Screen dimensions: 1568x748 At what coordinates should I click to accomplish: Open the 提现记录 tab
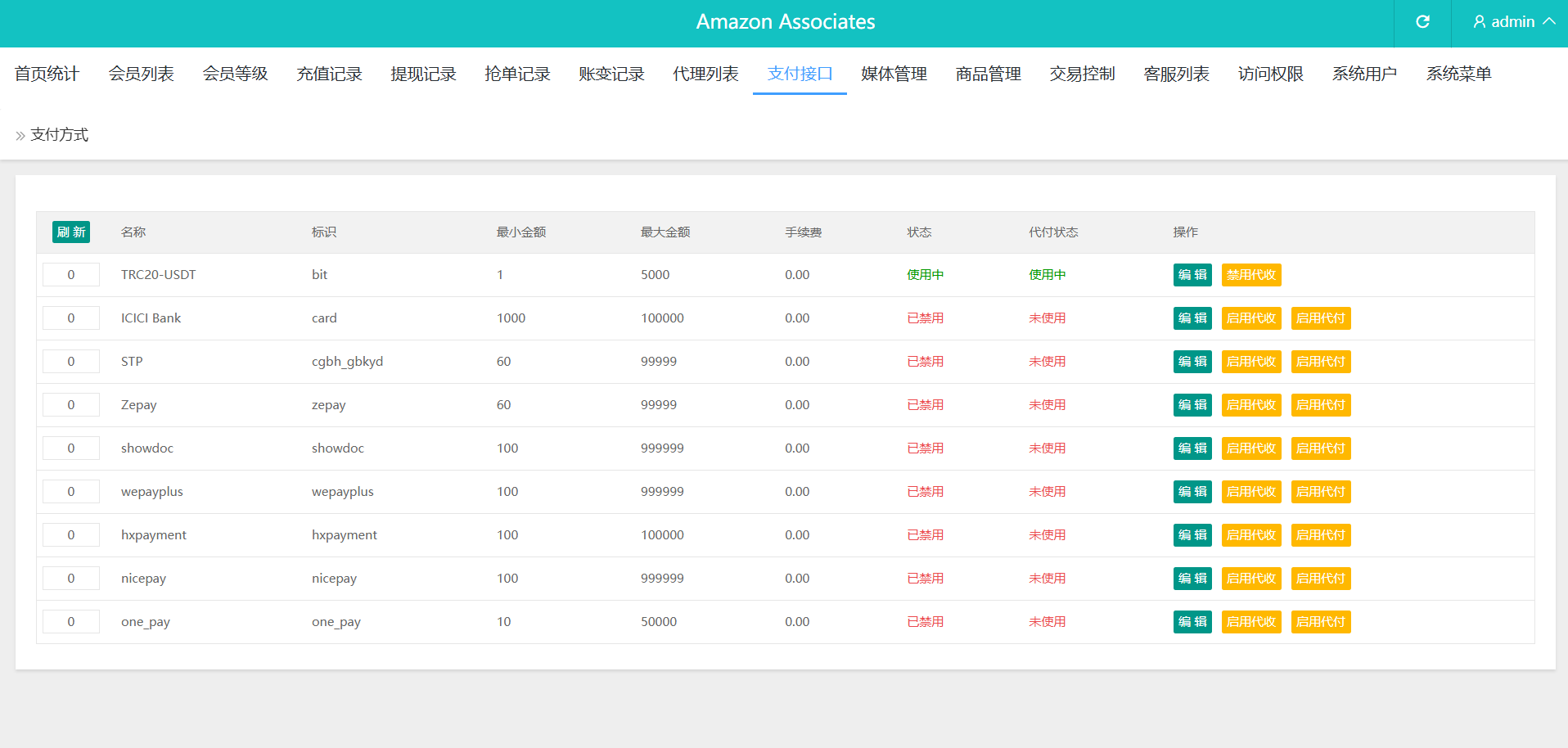click(423, 74)
